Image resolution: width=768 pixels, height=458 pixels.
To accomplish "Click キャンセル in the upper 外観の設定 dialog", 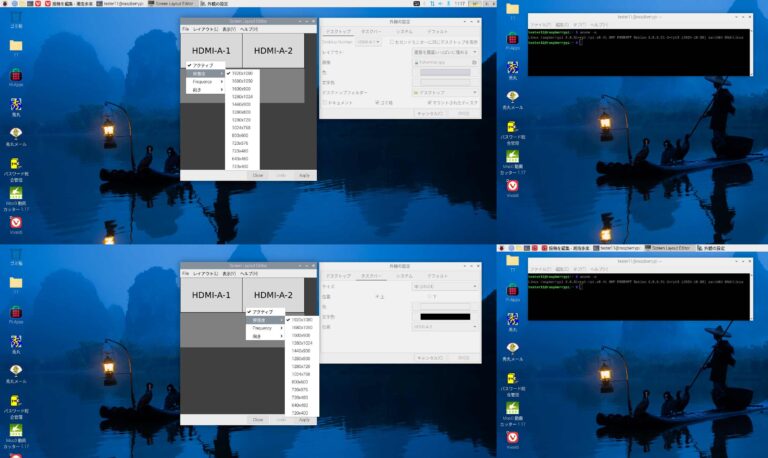I will click(x=431, y=114).
